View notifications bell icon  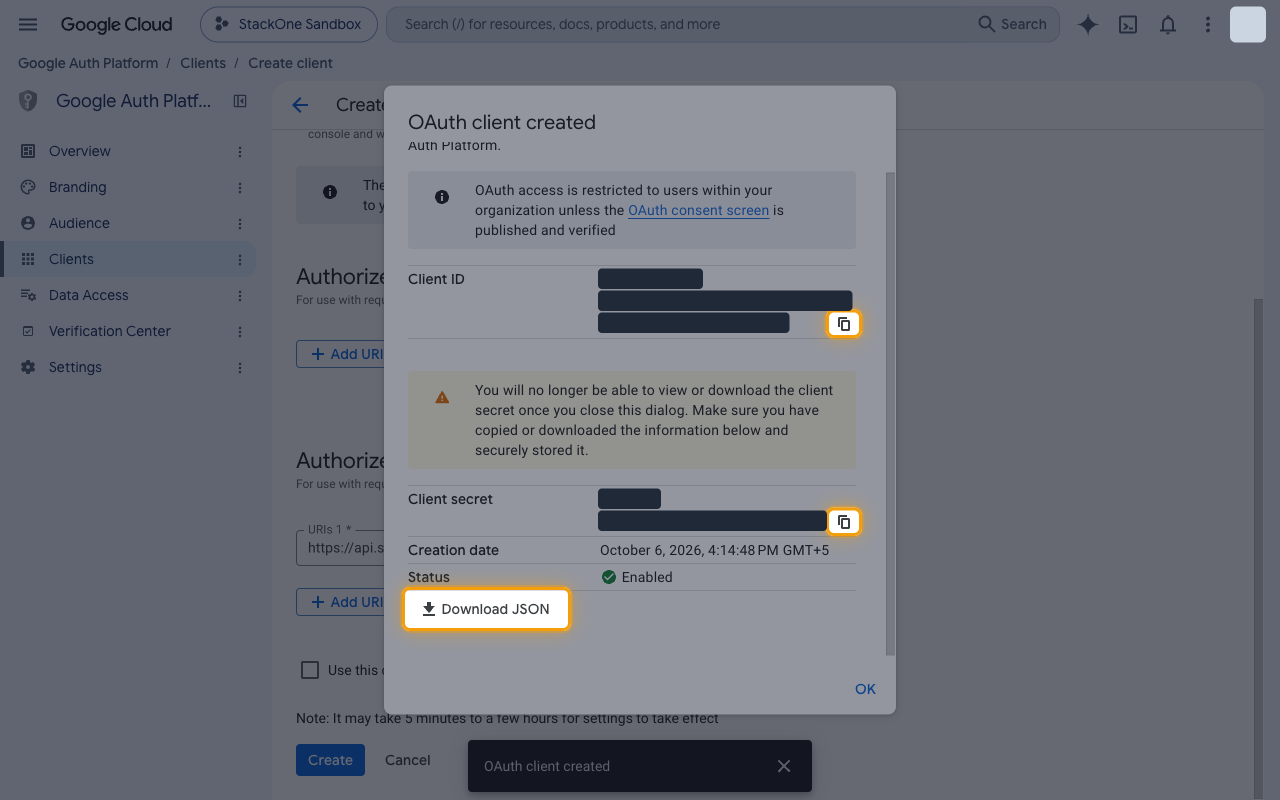(x=1168, y=25)
